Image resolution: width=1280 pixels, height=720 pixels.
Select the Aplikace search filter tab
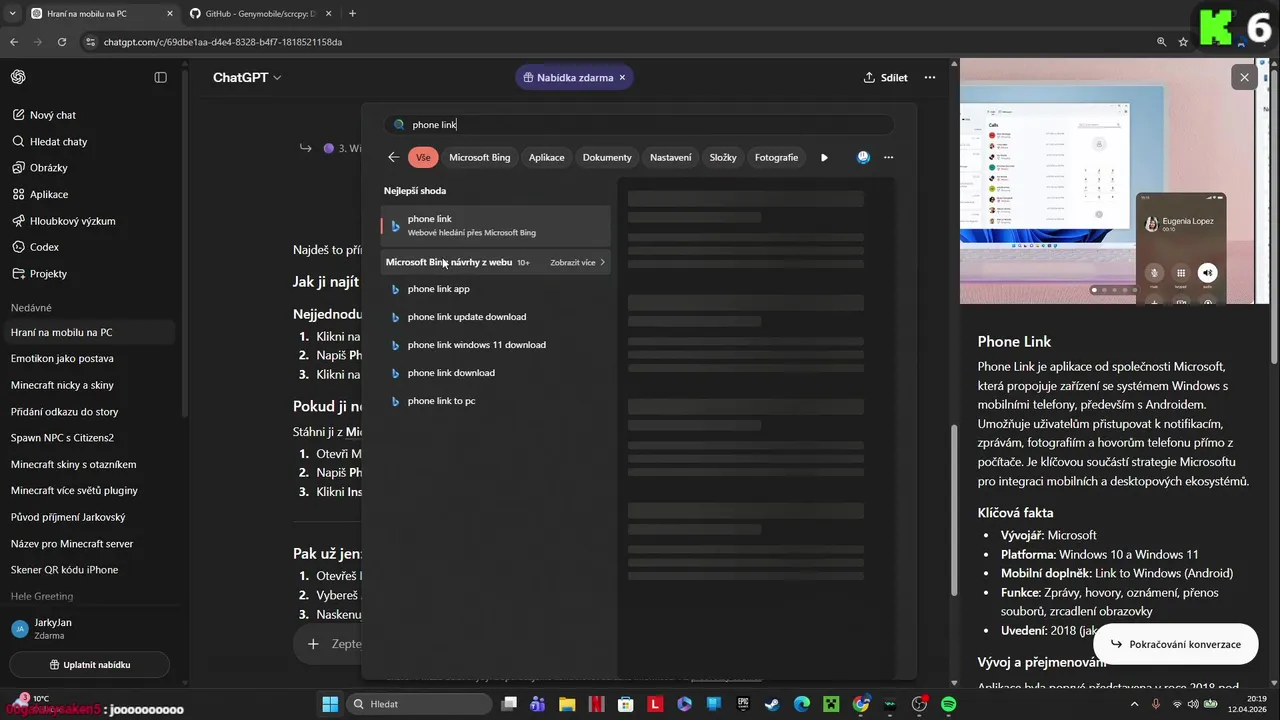click(x=546, y=157)
